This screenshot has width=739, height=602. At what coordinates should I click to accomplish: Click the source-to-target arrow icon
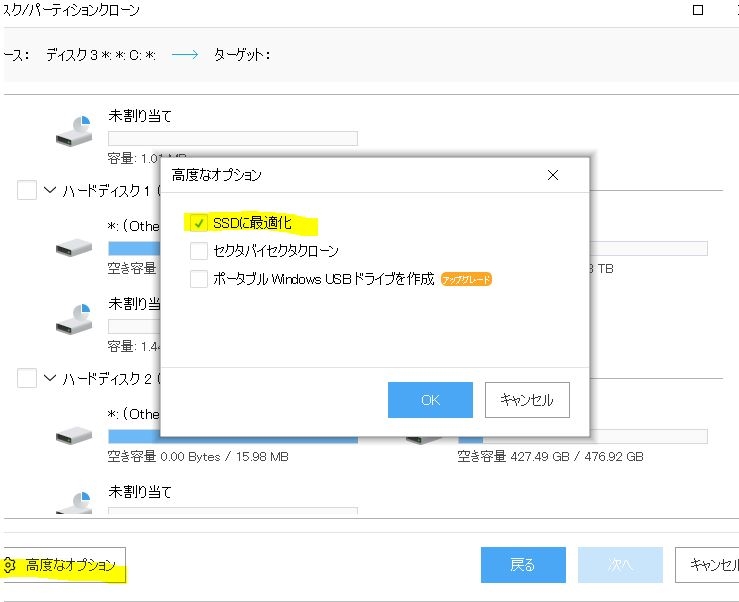(x=185, y=55)
